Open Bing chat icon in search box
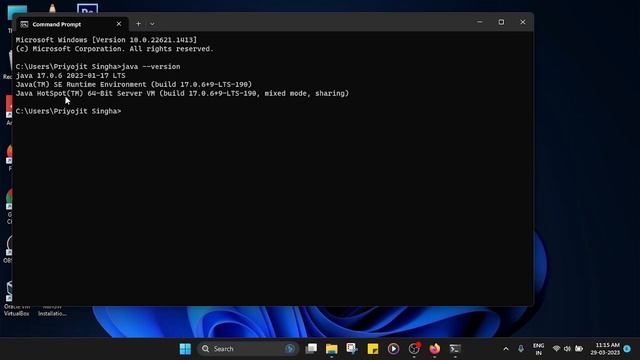640x360 pixels. [x=290, y=349]
